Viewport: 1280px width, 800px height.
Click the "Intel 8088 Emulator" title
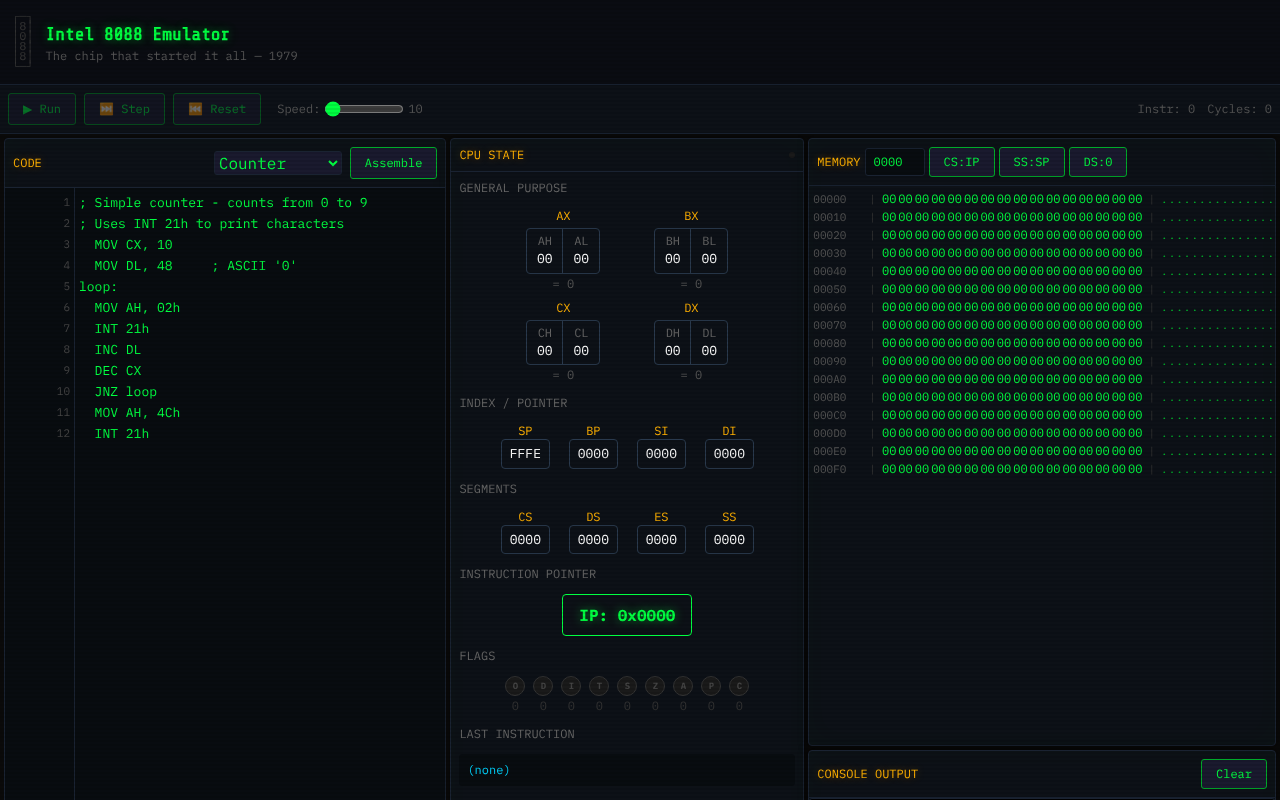point(138,34)
